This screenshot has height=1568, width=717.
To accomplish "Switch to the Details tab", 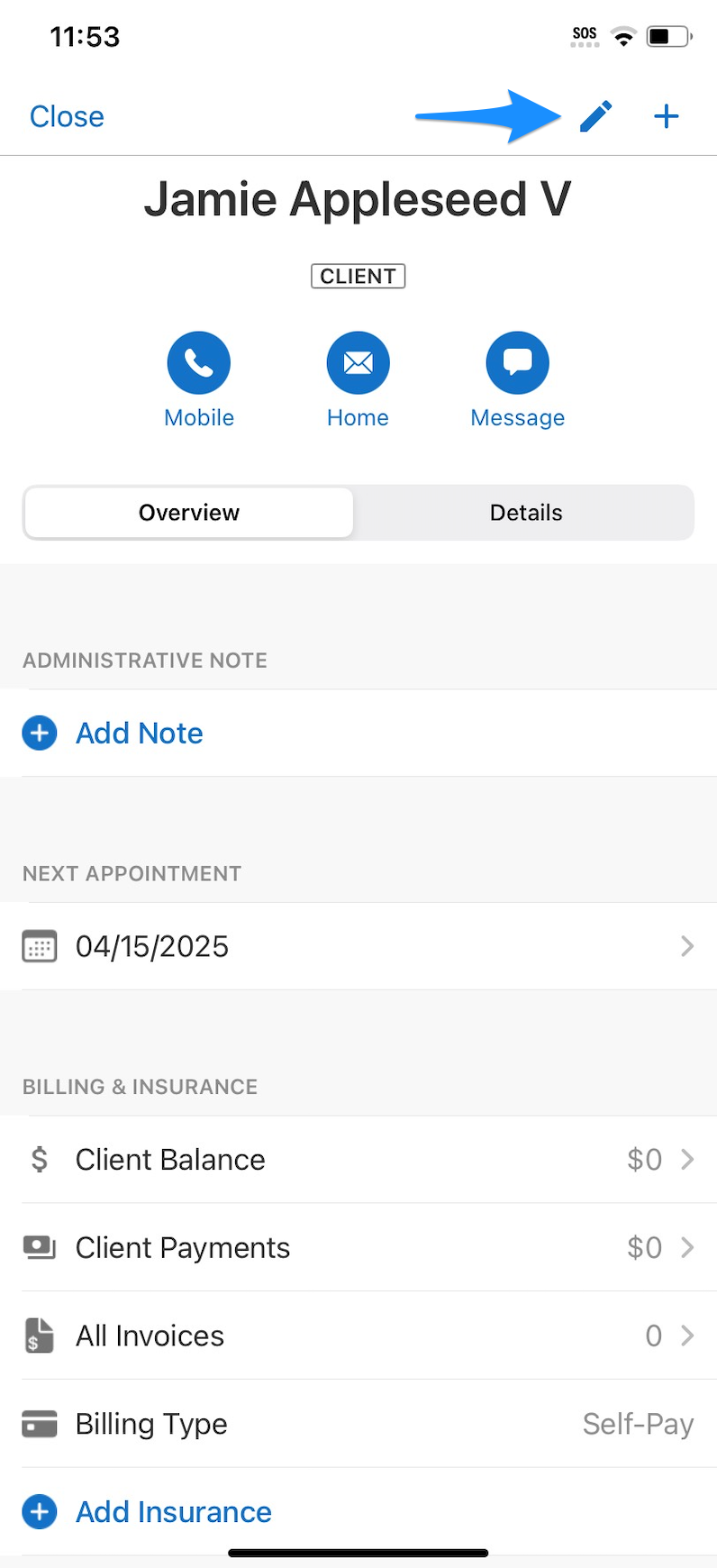I will (x=526, y=513).
